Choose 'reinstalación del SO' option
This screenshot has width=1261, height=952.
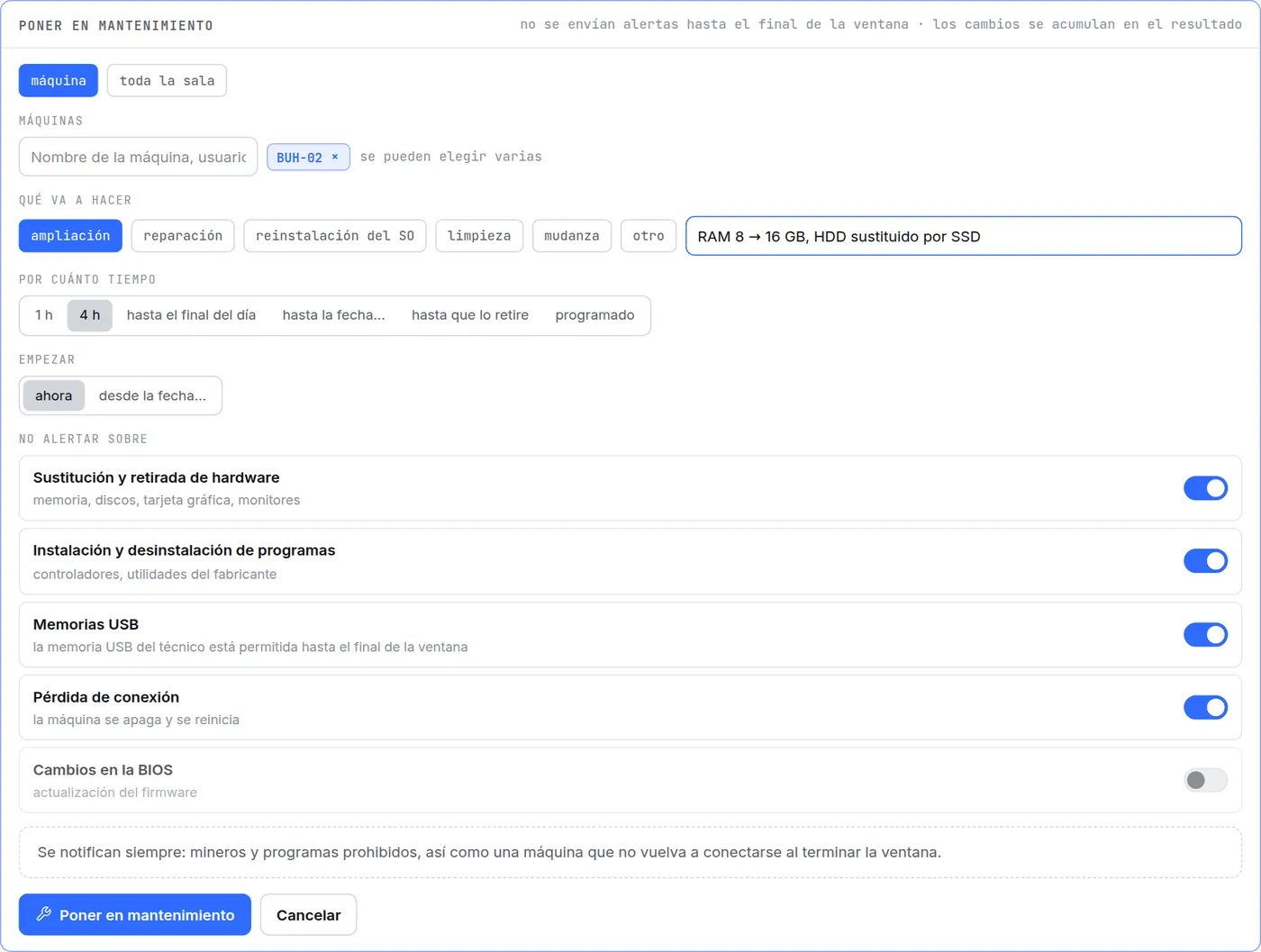click(x=335, y=236)
